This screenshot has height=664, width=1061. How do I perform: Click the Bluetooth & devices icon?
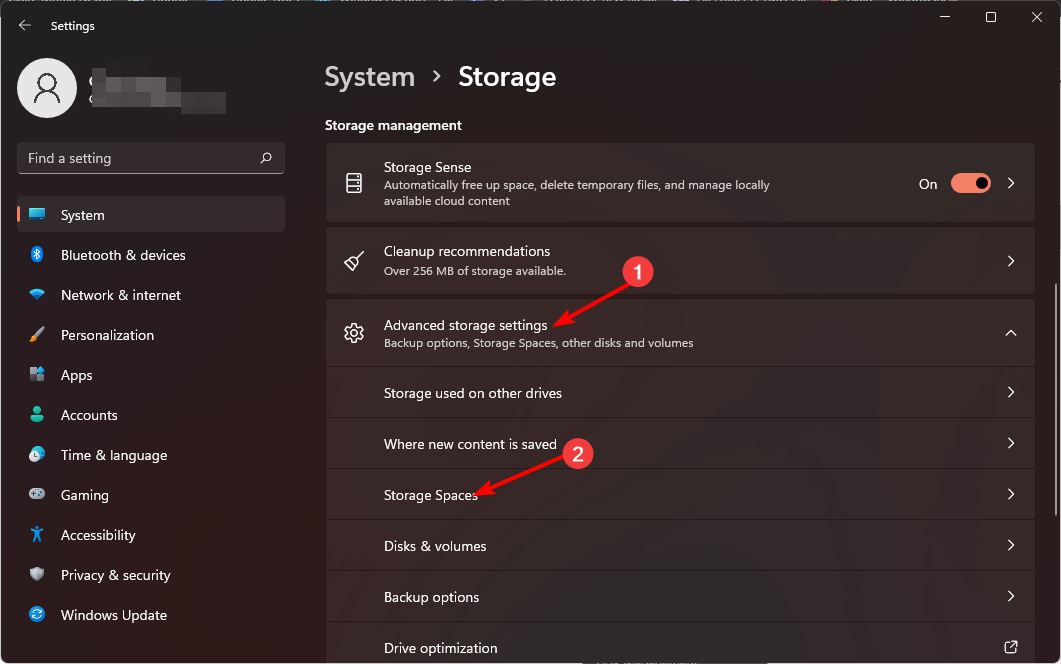pos(37,255)
